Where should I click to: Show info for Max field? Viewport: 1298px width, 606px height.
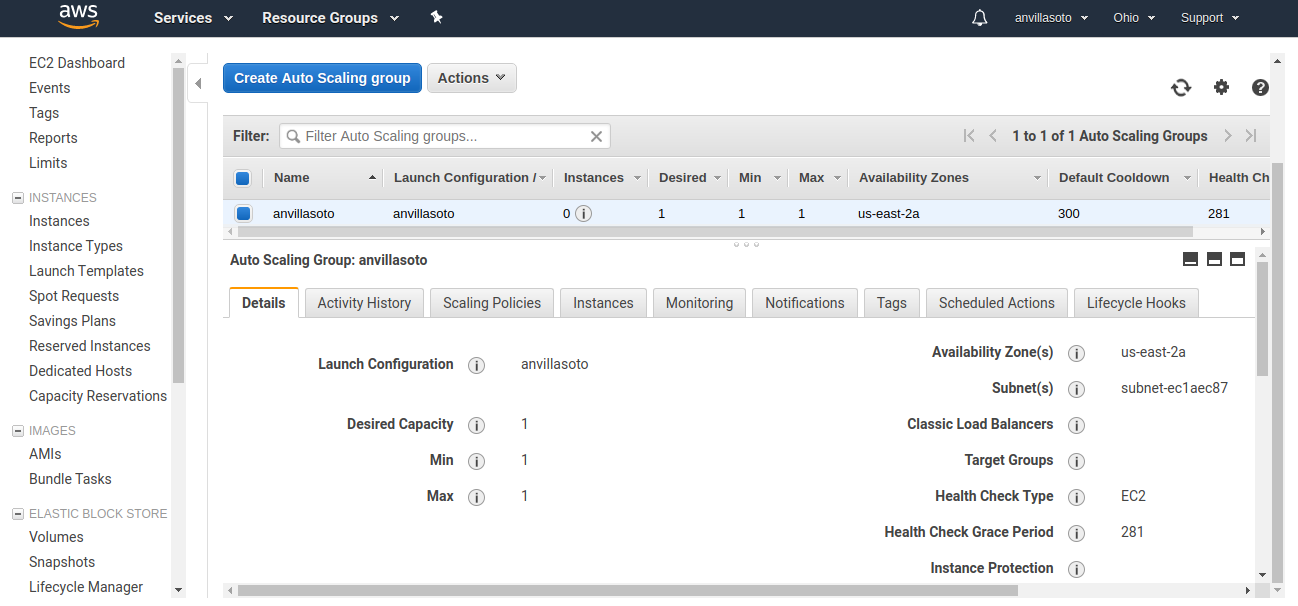477,497
